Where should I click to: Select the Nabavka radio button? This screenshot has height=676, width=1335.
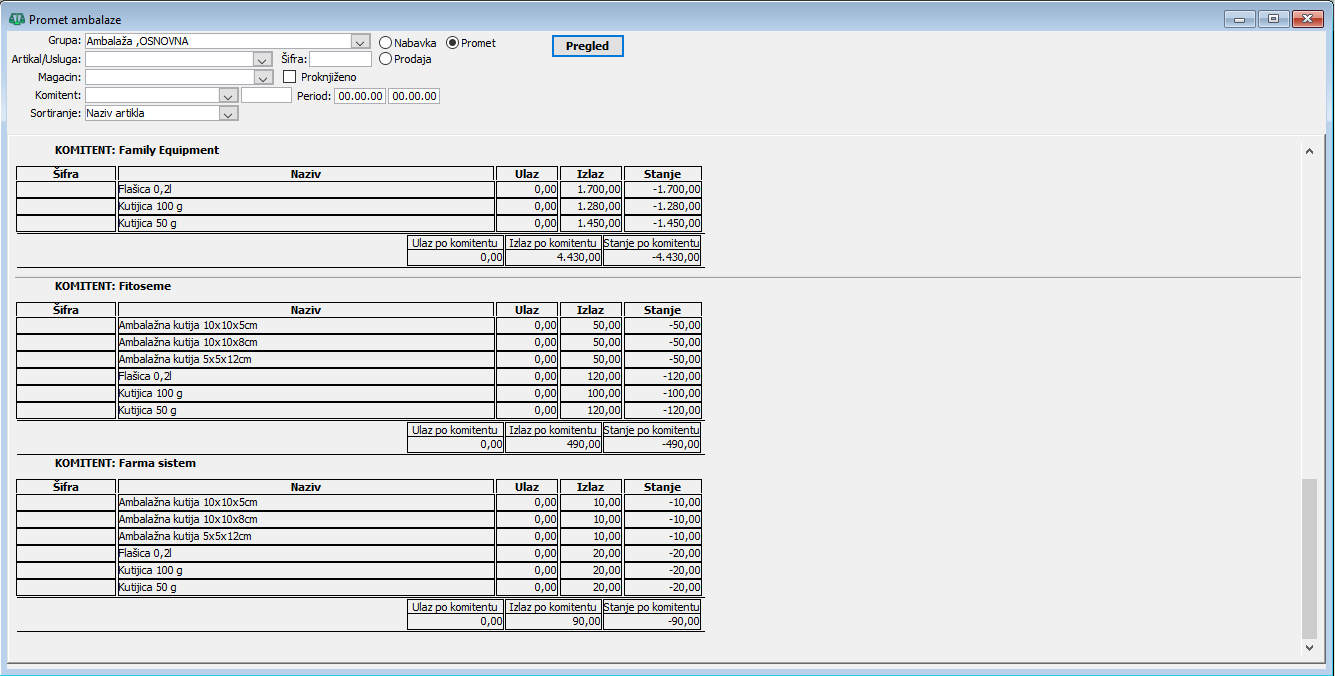click(x=386, y=43)
